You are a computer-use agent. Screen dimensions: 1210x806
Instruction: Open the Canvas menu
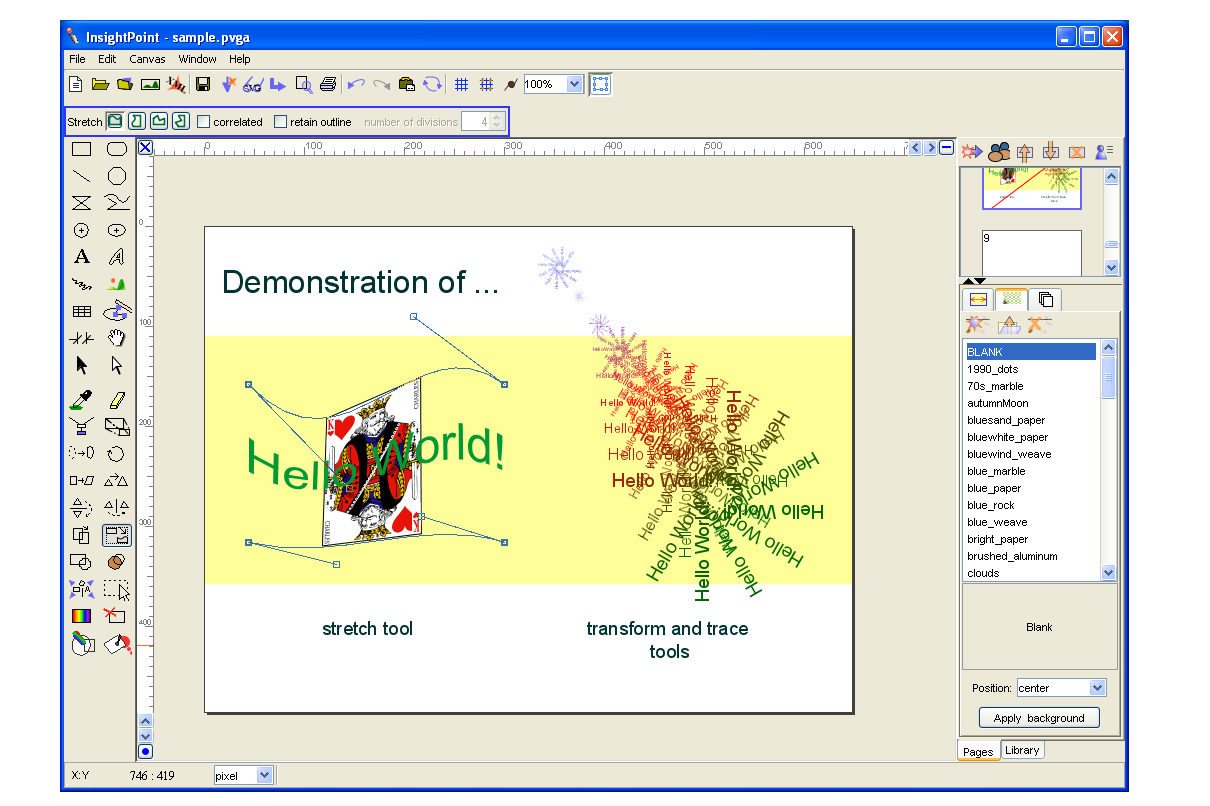[x=147, y=59]
